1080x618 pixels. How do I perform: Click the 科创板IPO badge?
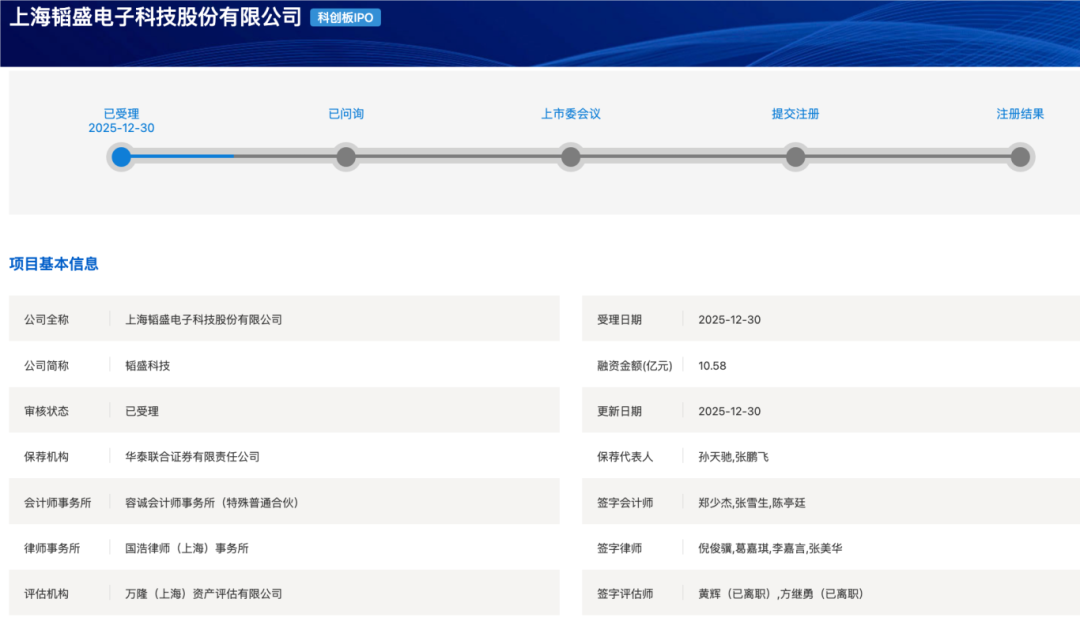(345, 18)
